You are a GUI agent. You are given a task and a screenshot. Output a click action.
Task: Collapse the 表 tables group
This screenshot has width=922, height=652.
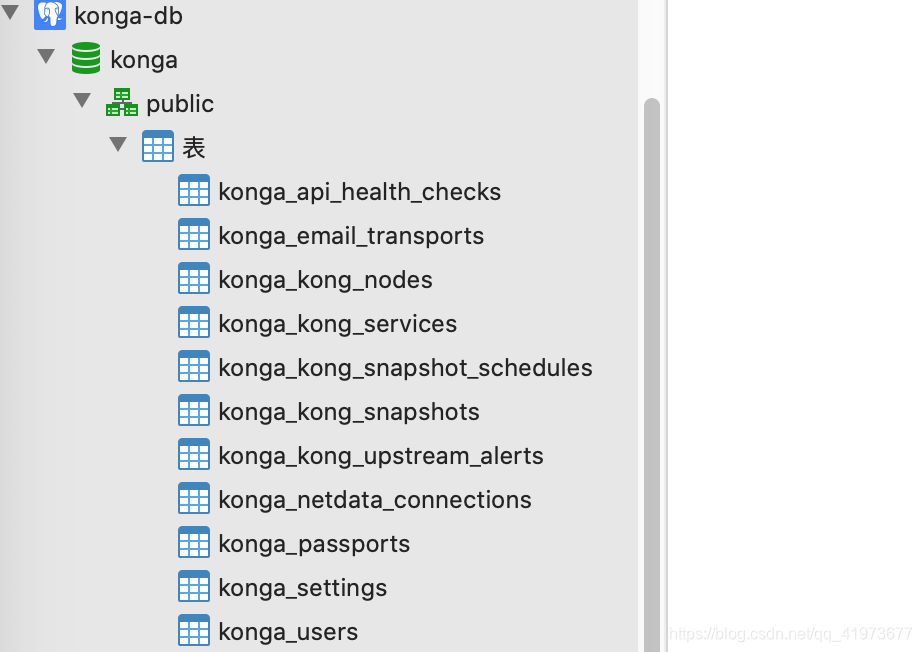tap(118, 144)
